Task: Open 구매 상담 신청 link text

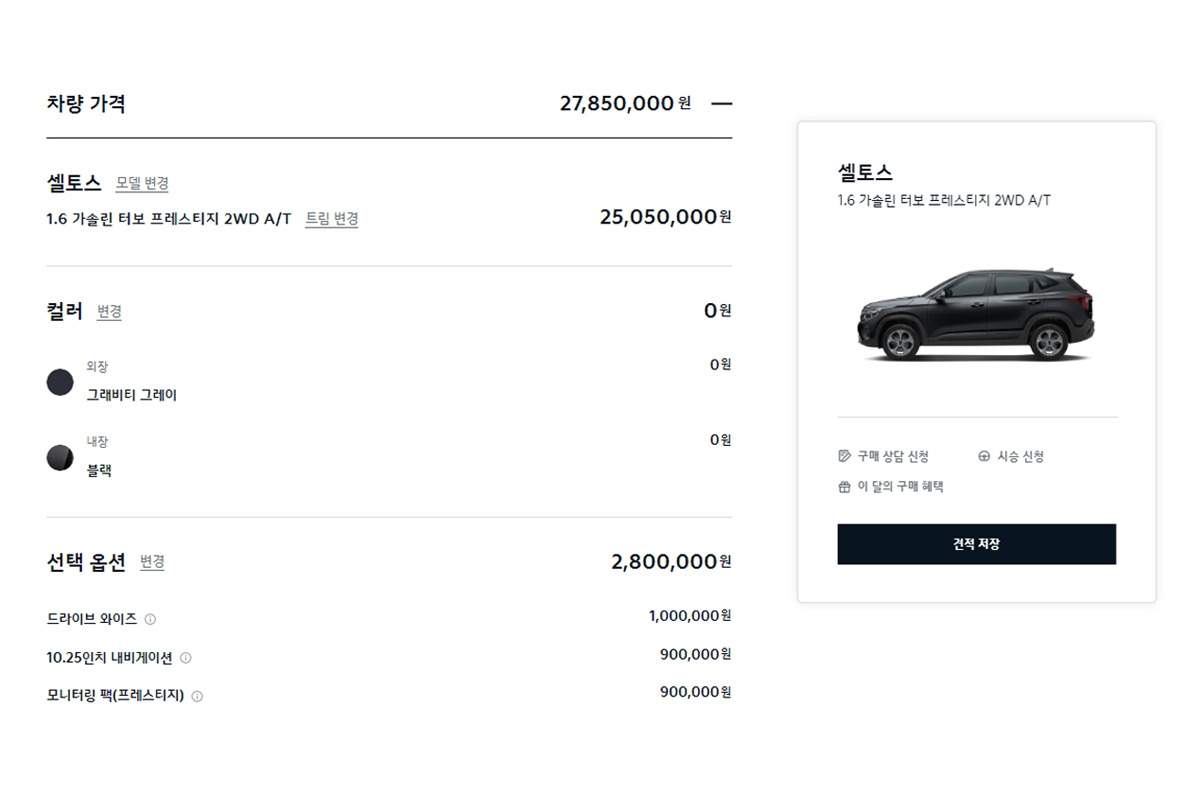Action: [892, 457]
